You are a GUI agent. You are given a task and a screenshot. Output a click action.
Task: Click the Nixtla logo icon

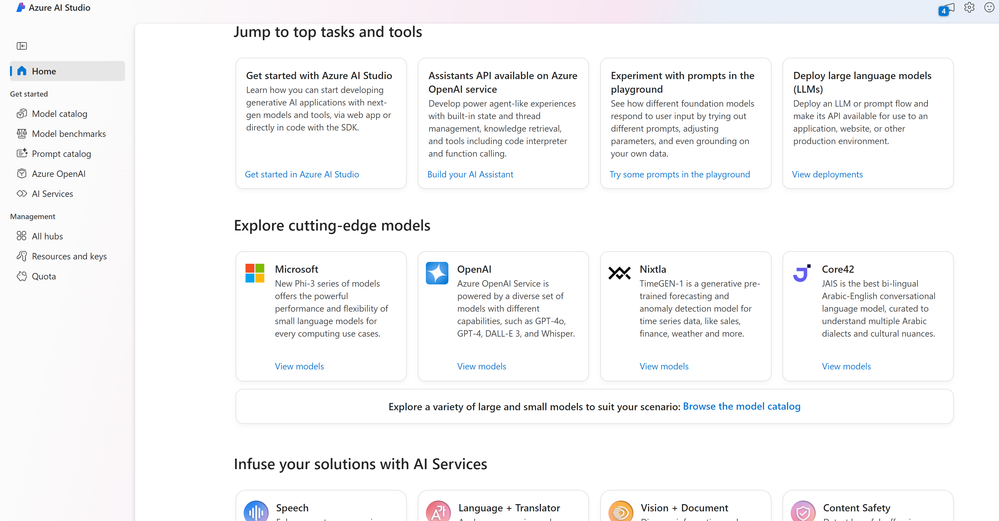619,273
